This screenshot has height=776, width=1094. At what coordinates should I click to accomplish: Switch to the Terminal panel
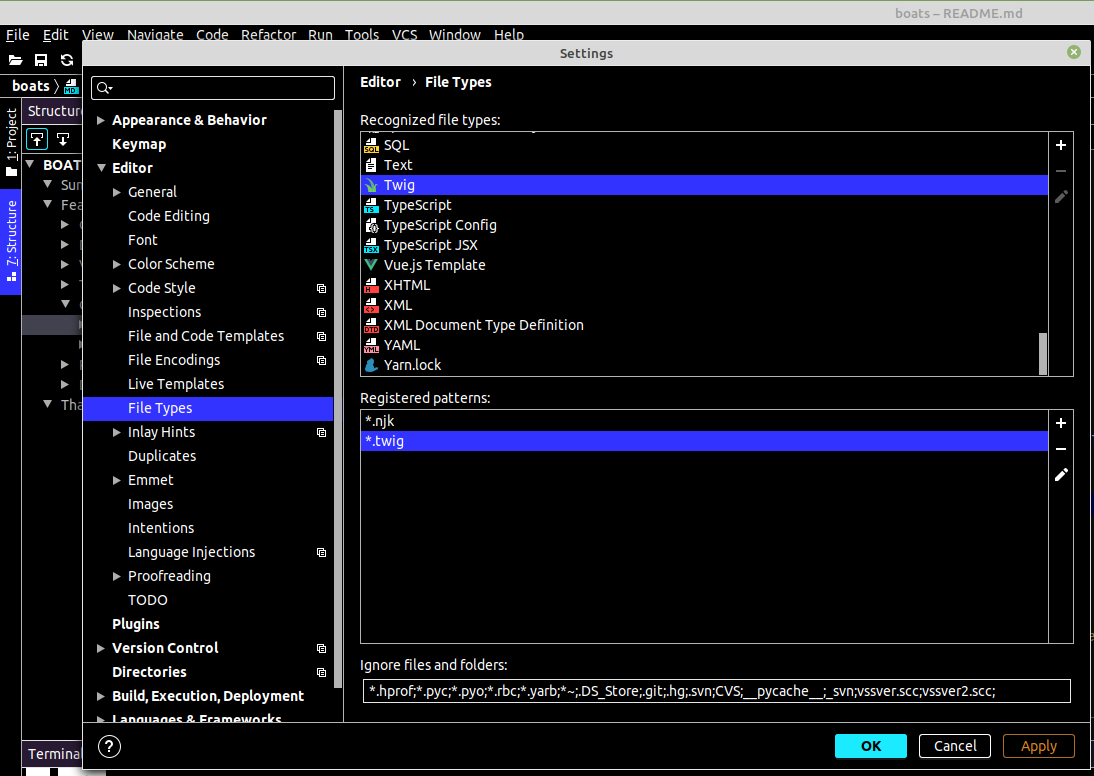(x=52, y=754)
